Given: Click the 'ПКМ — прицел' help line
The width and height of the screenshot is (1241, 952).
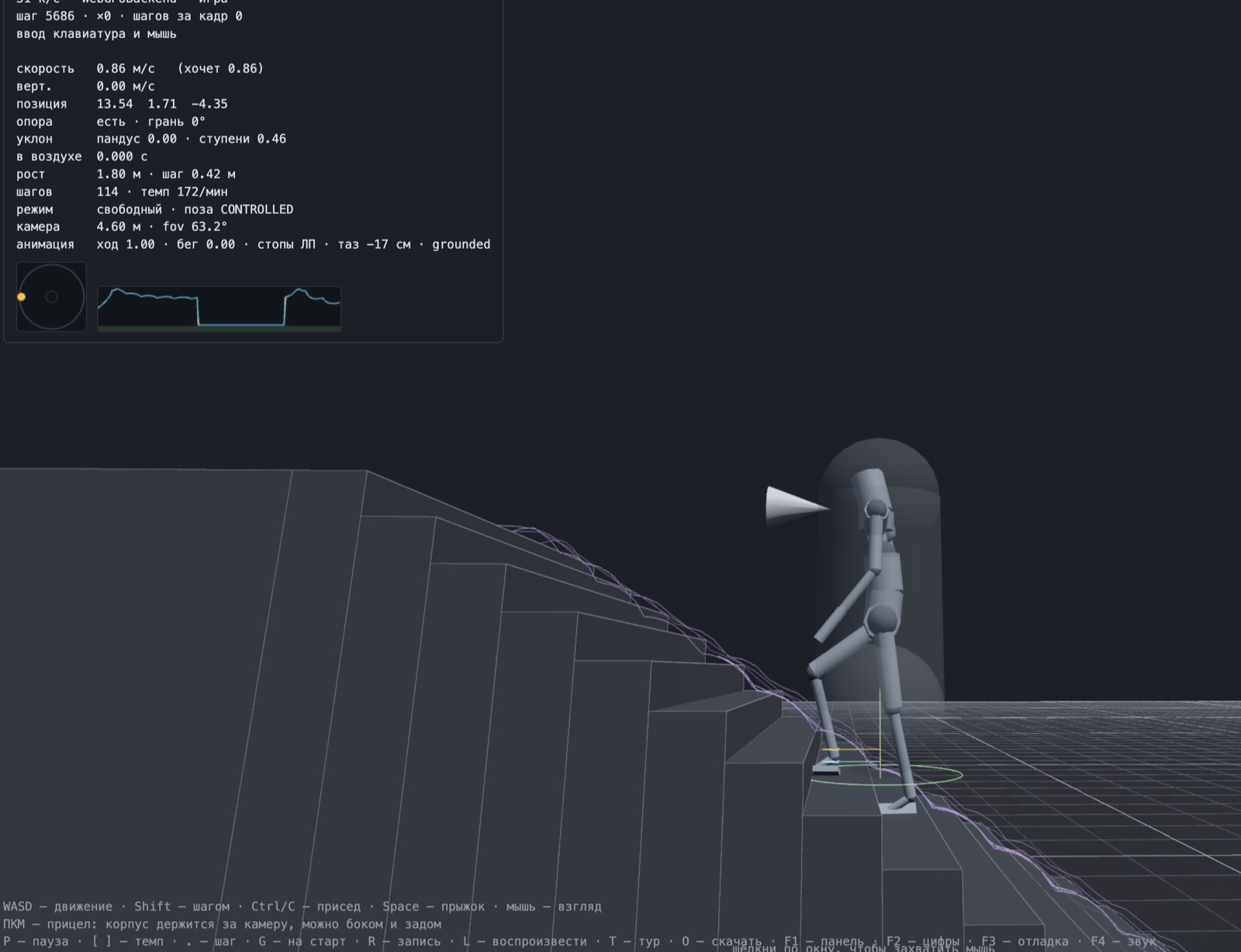Looking at the screenshot, I should pyautogui.click(x=222, y=924).
